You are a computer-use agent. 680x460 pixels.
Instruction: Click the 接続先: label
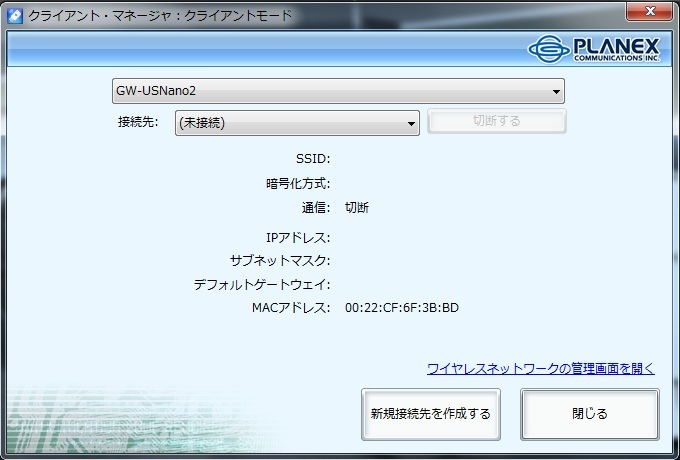(138, 122)
